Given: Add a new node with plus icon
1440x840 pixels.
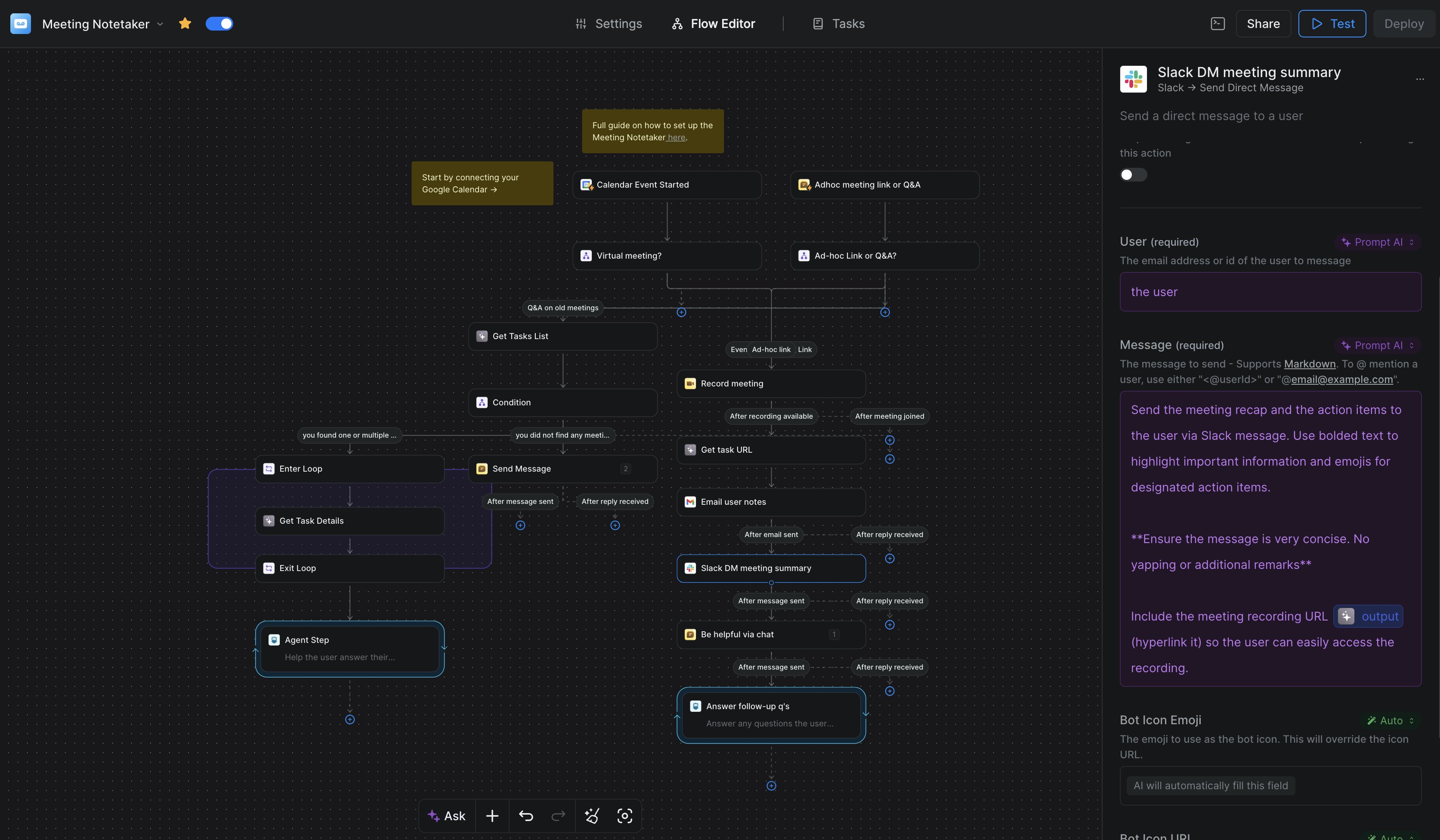Looking at the screenshot, I should point(492,816).
